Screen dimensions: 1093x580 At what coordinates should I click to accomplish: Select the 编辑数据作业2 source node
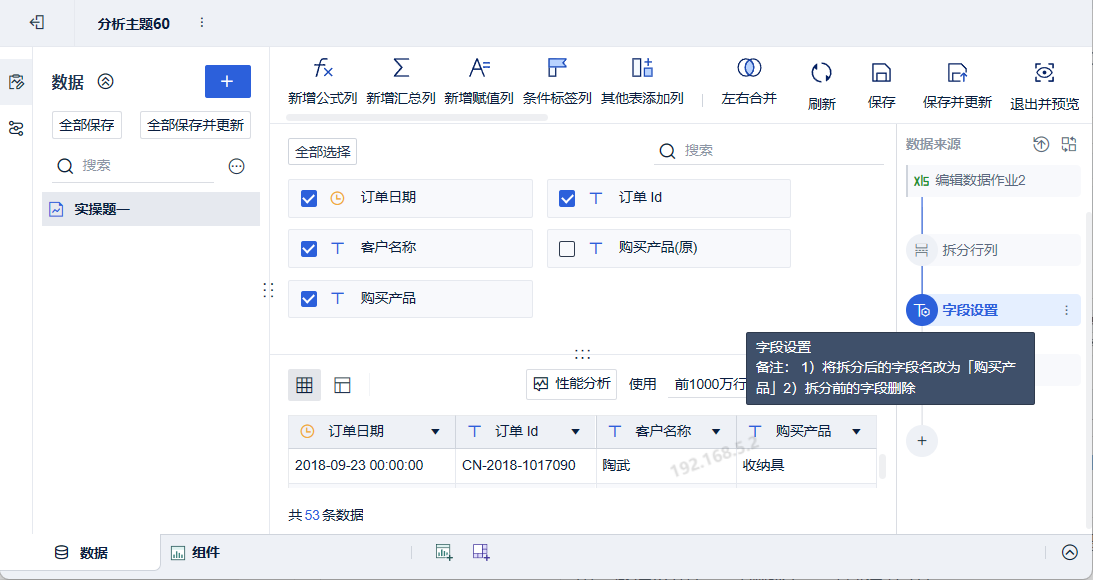point(993,181)
